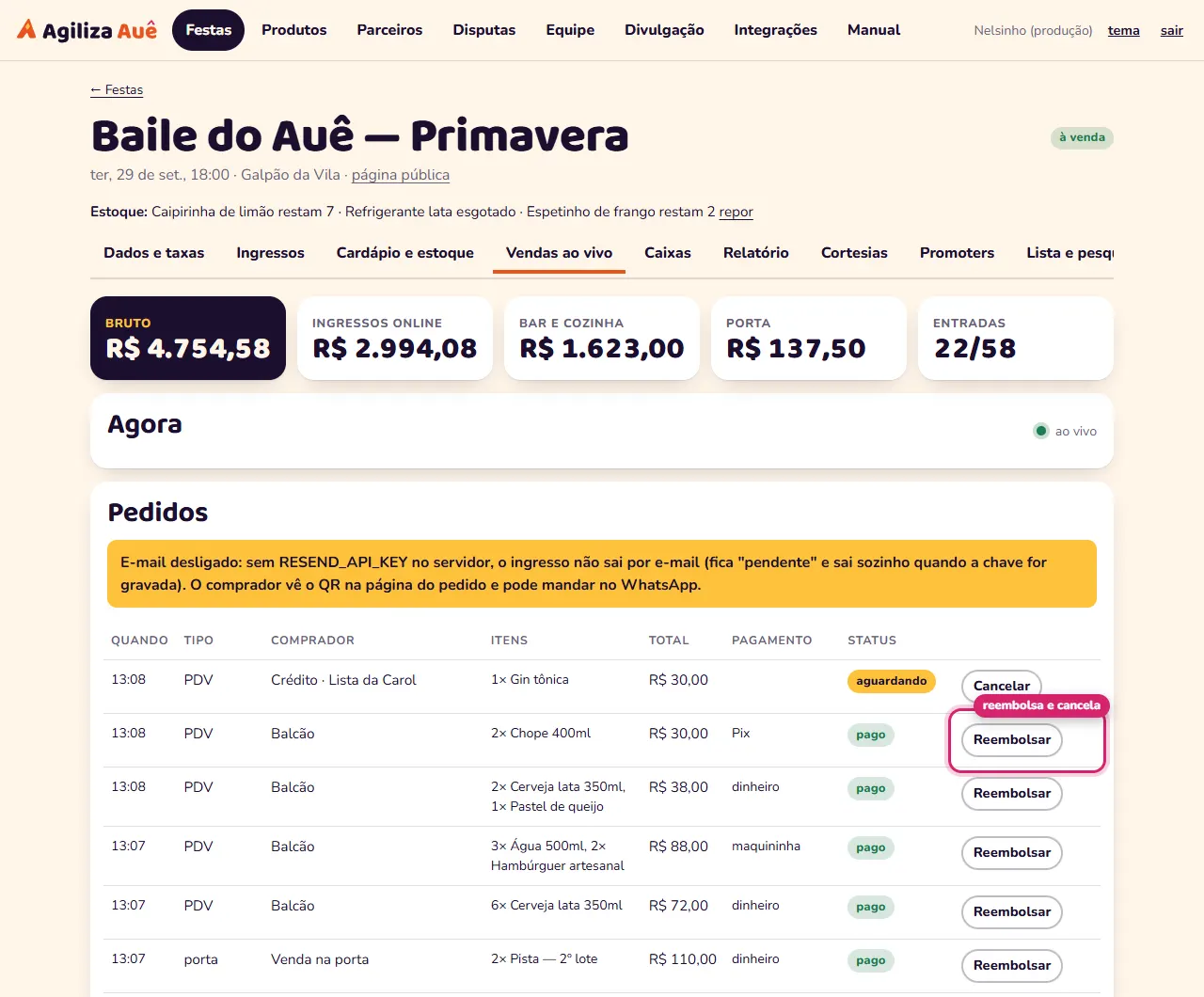The height and width of the screenshot is (997, 1204).
Task: Click the repor stock link
Action: 736,212
